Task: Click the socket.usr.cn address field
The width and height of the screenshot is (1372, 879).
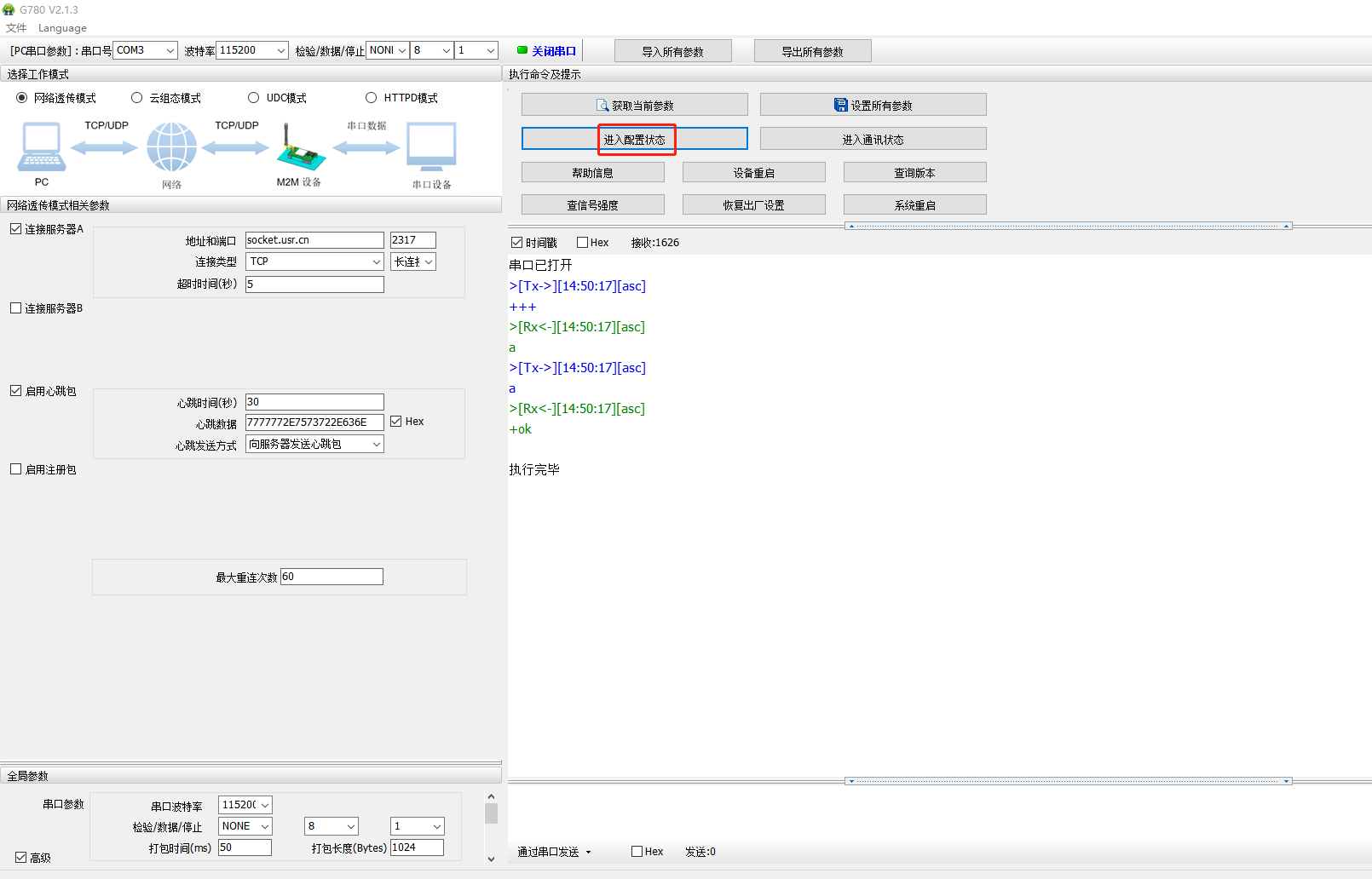Action: click(314, 240)
